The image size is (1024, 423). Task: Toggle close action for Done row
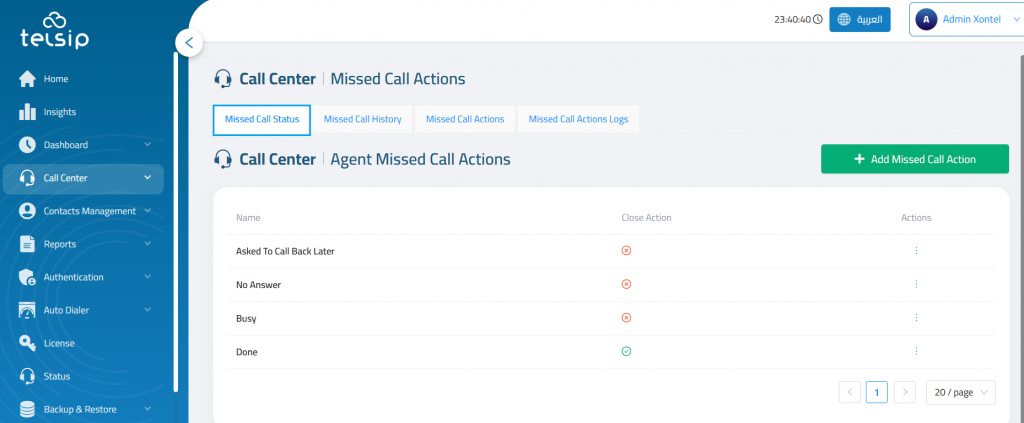[627, 352]
